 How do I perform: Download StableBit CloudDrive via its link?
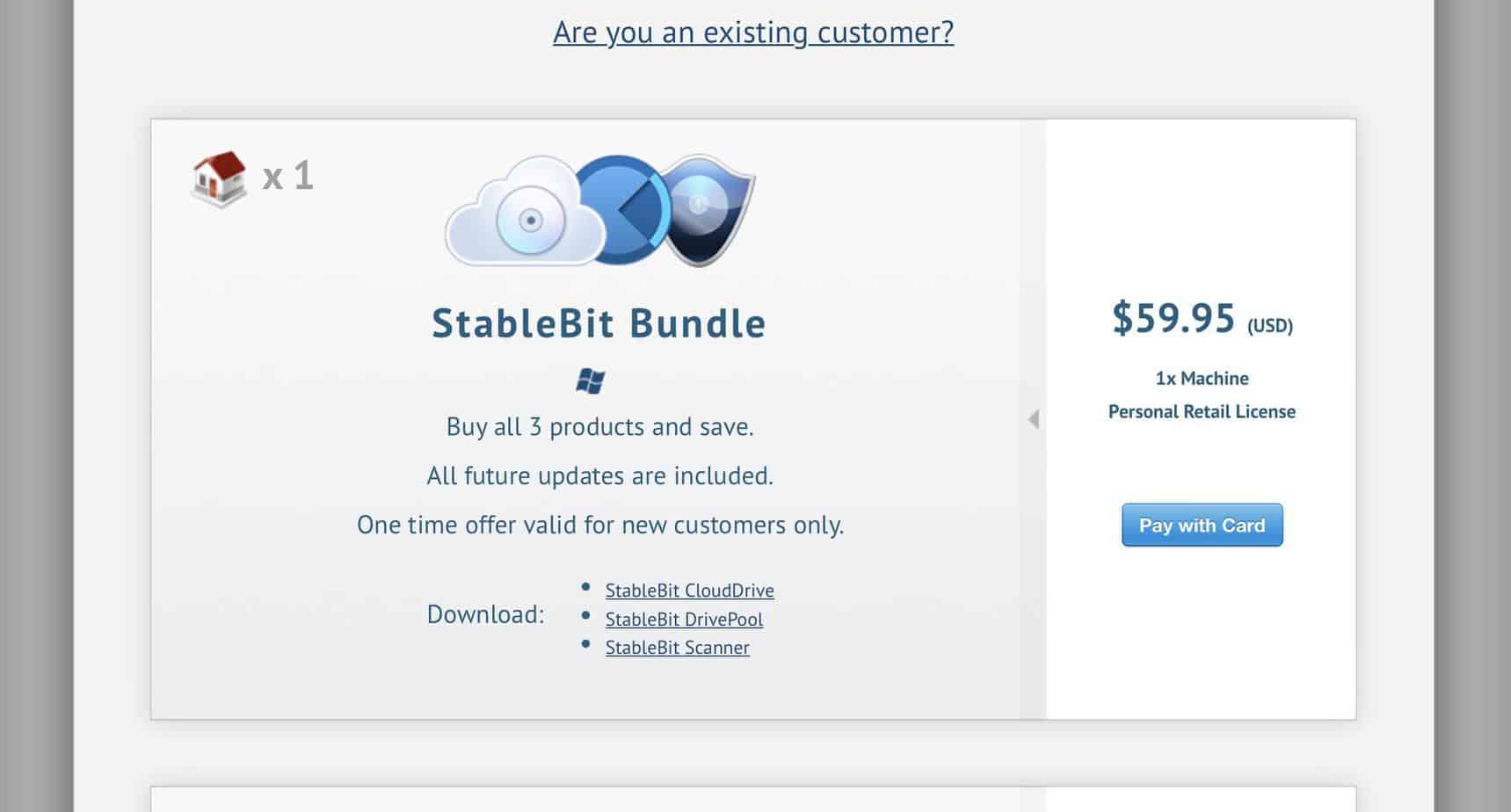click(690, 591)
